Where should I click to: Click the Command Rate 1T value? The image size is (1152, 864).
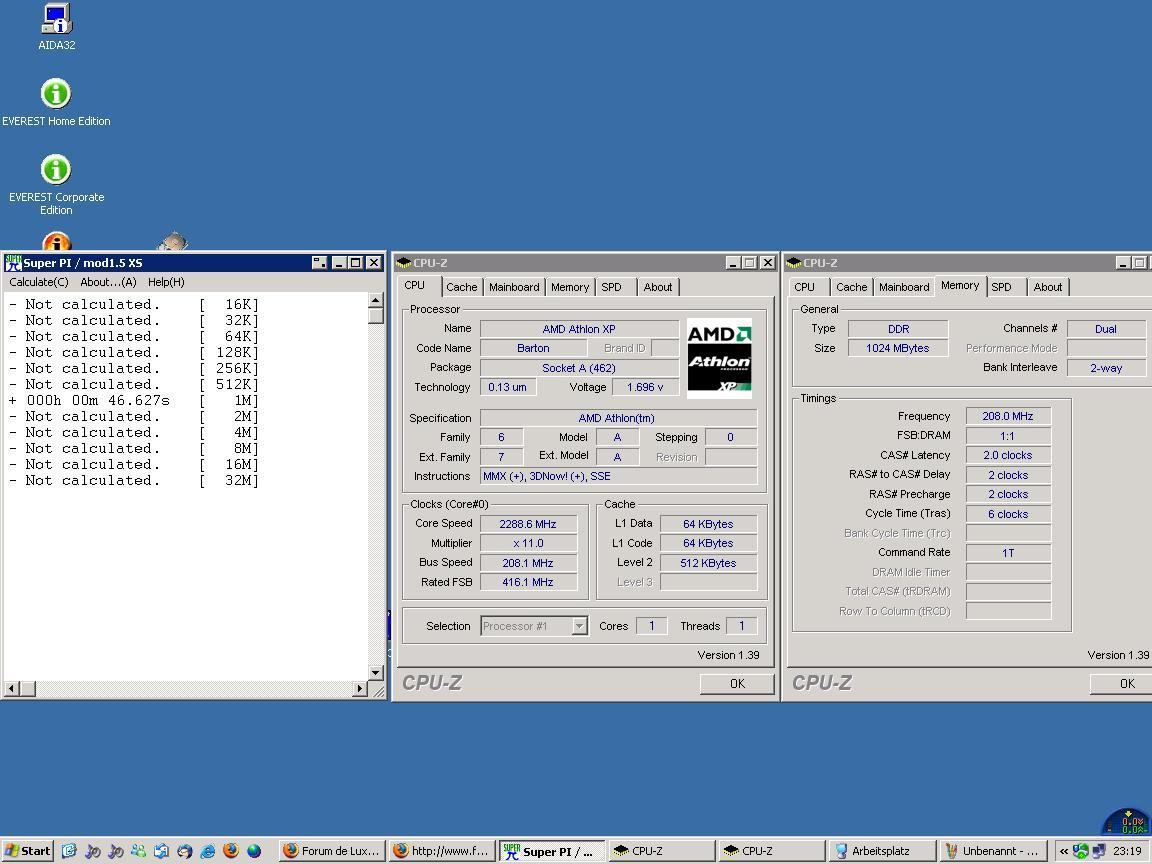1007,552
